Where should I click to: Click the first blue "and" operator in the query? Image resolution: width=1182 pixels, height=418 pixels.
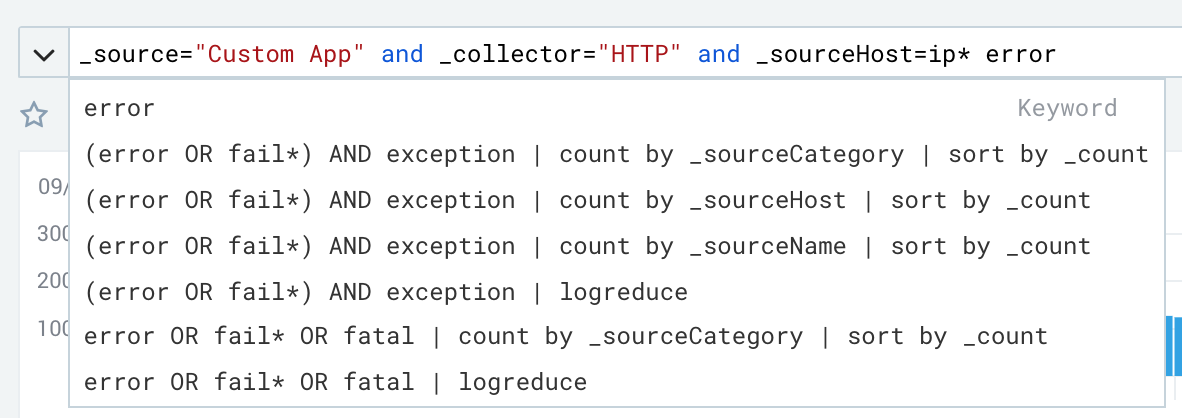[x=403, y=54]
